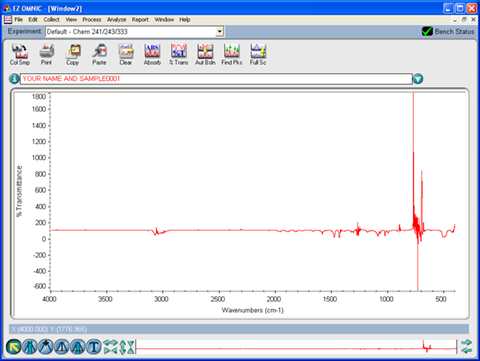
Task: Click the Wavenumbers (cm-1) axis label
Action: tap(253, 310)
